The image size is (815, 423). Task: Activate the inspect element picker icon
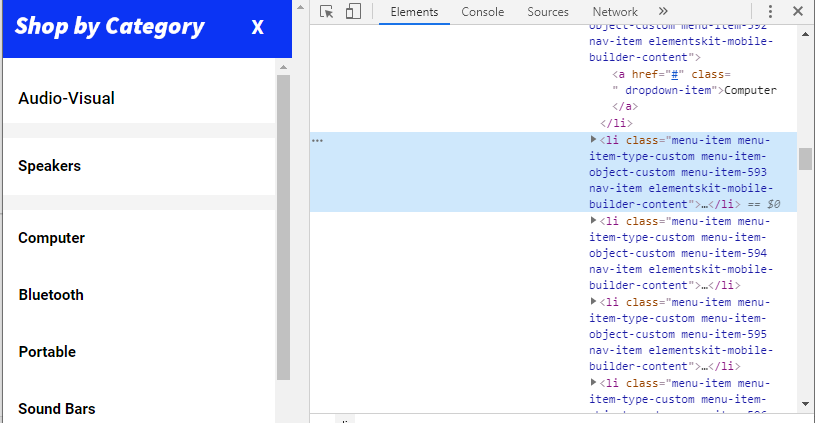pyautogui.click(x=326, y=11)
